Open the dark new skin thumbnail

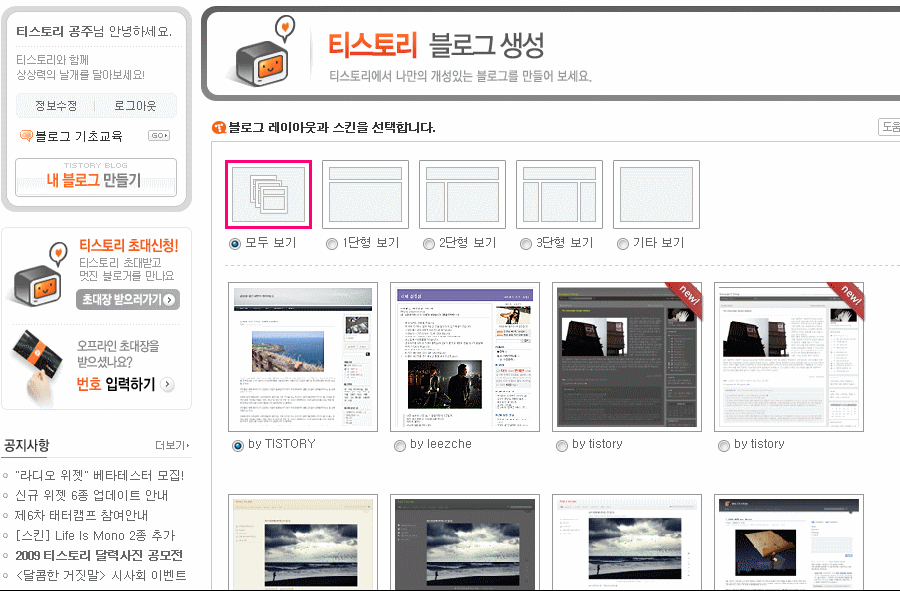click(627, 357)
